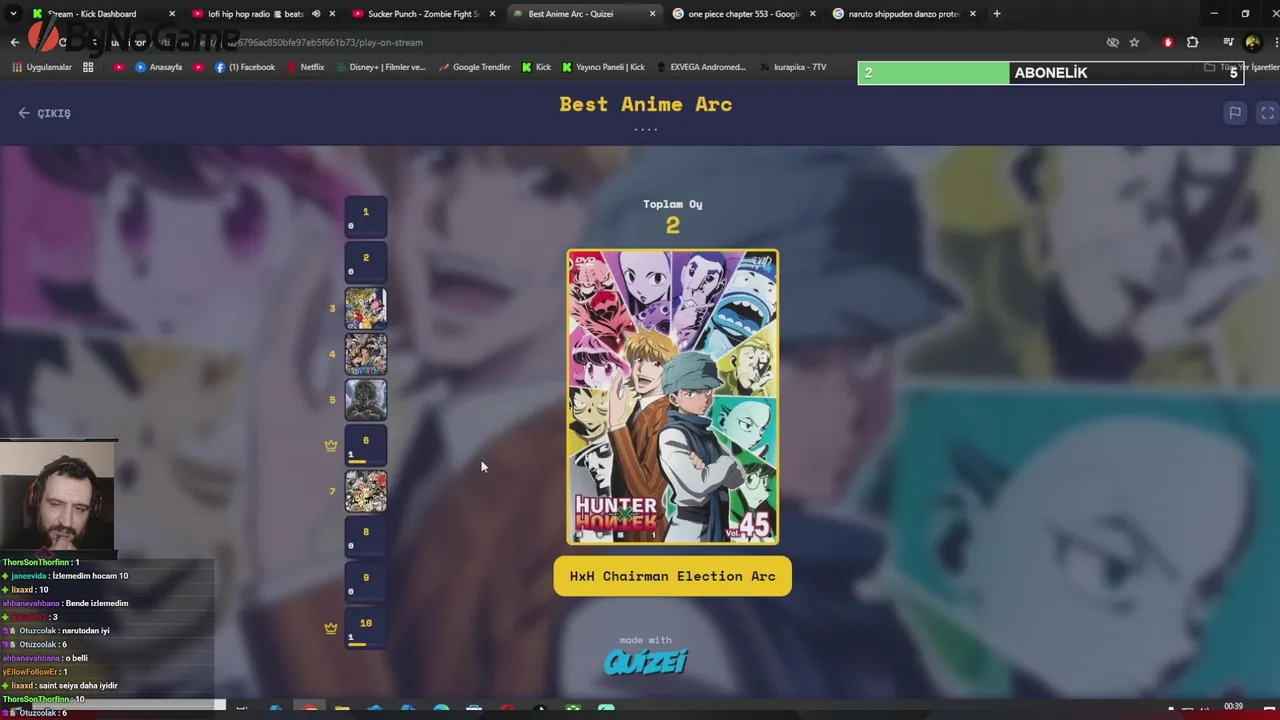This screenshot has height=720, width=1280.
Task: Open the extensions puzzle icon
Action: pos(1192,42)
